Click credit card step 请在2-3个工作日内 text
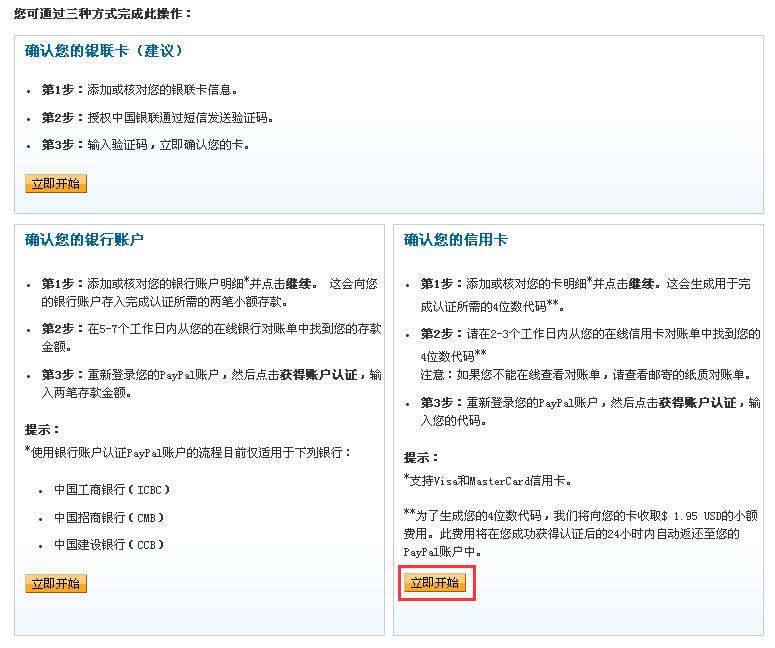The width and height of the screenshot is (775, 648). tap(591, 345)
